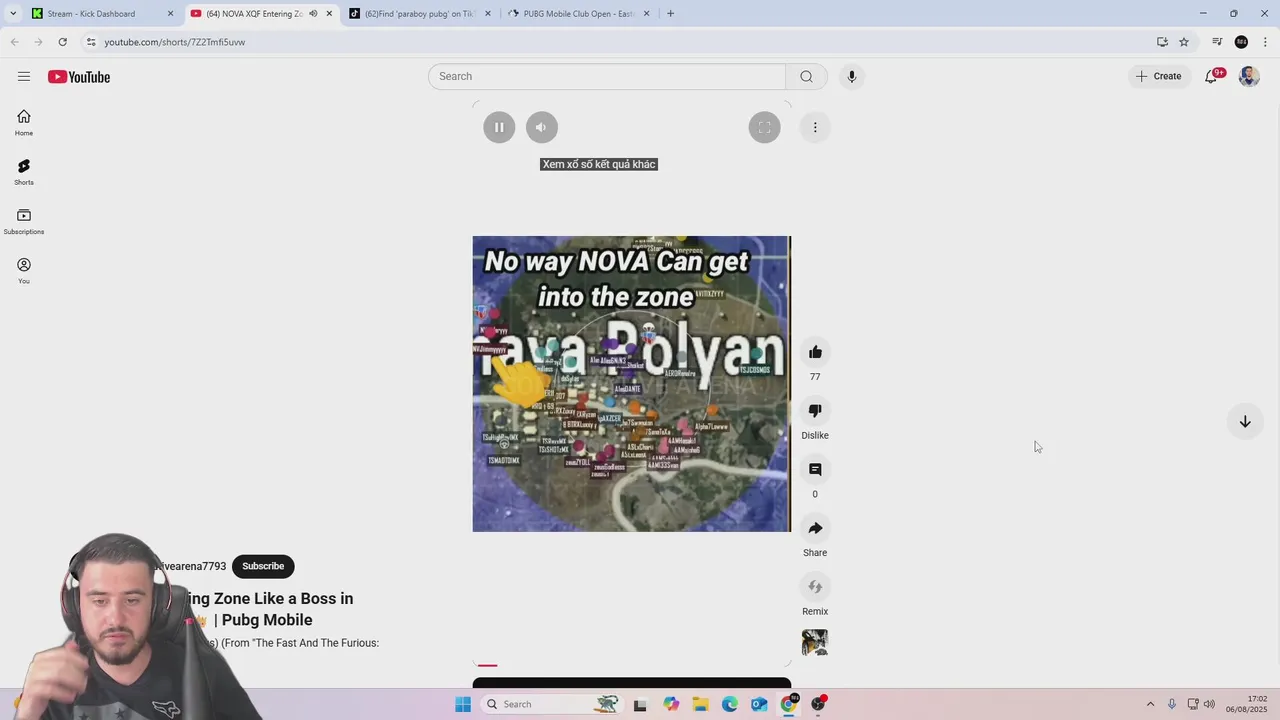Screen dimensions: 1280x720
Task: Like the Short with 77 likes
Action: tap(815, 352)
